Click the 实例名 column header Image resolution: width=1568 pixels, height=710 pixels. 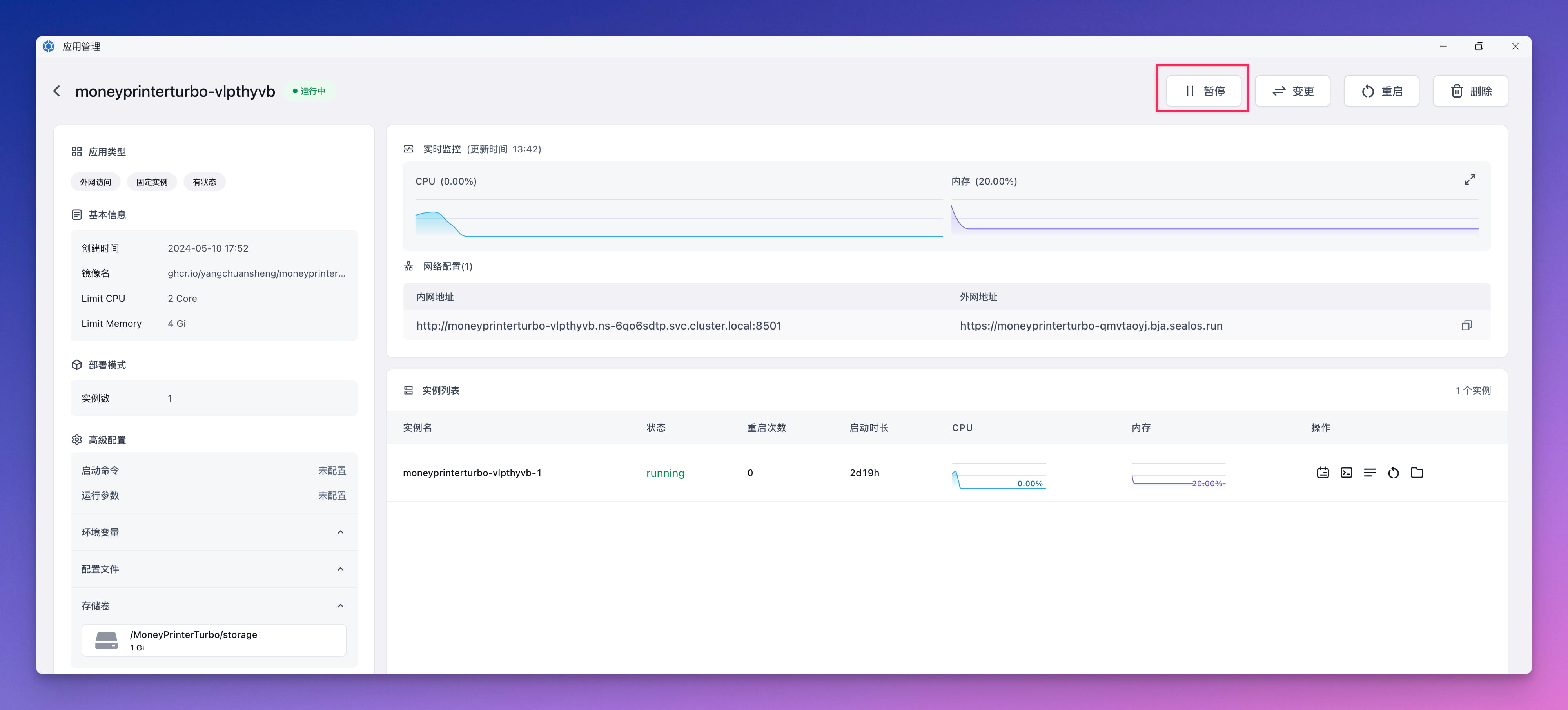click(417, 428)
